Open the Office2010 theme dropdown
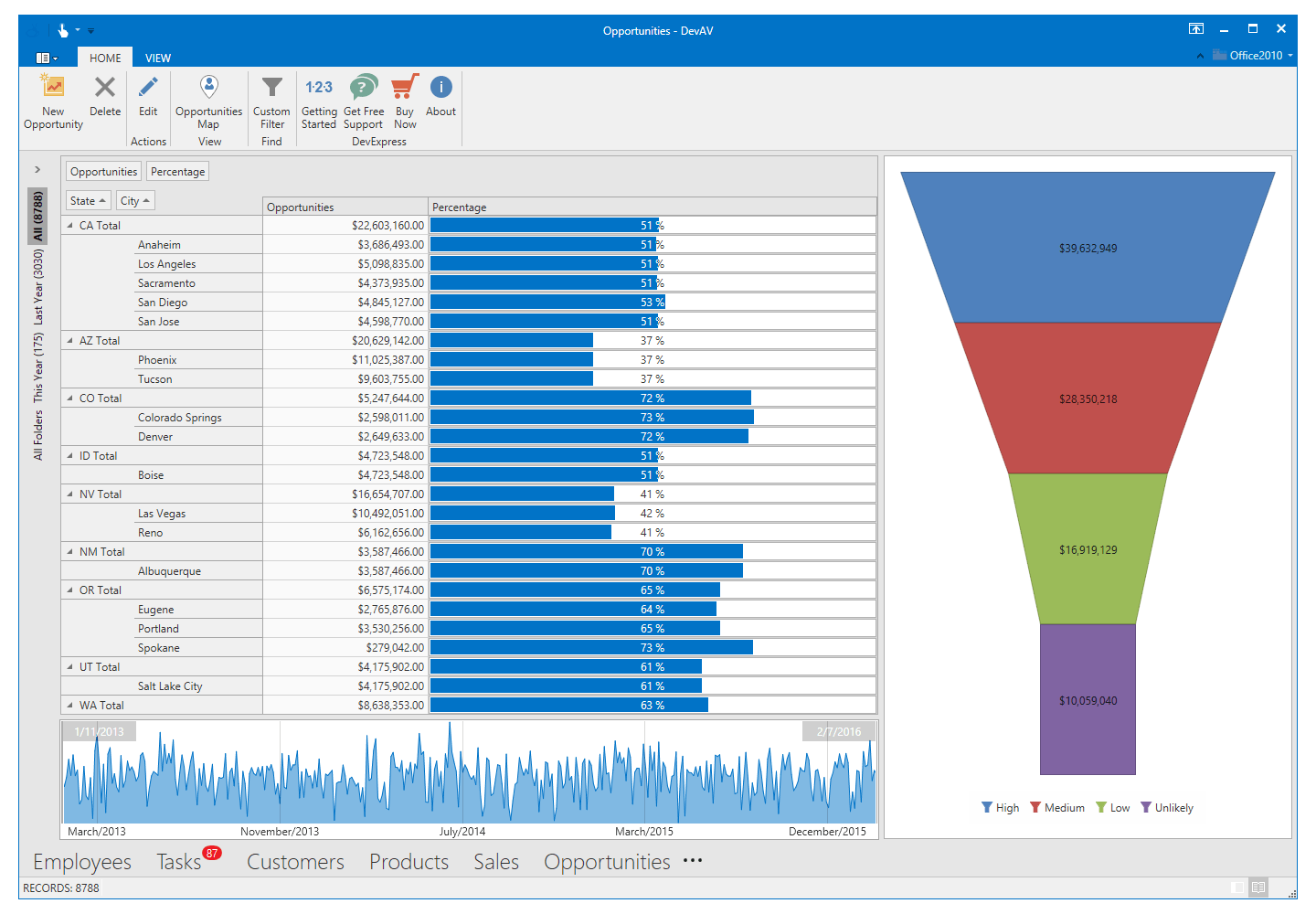 (x=1255, y=56)
